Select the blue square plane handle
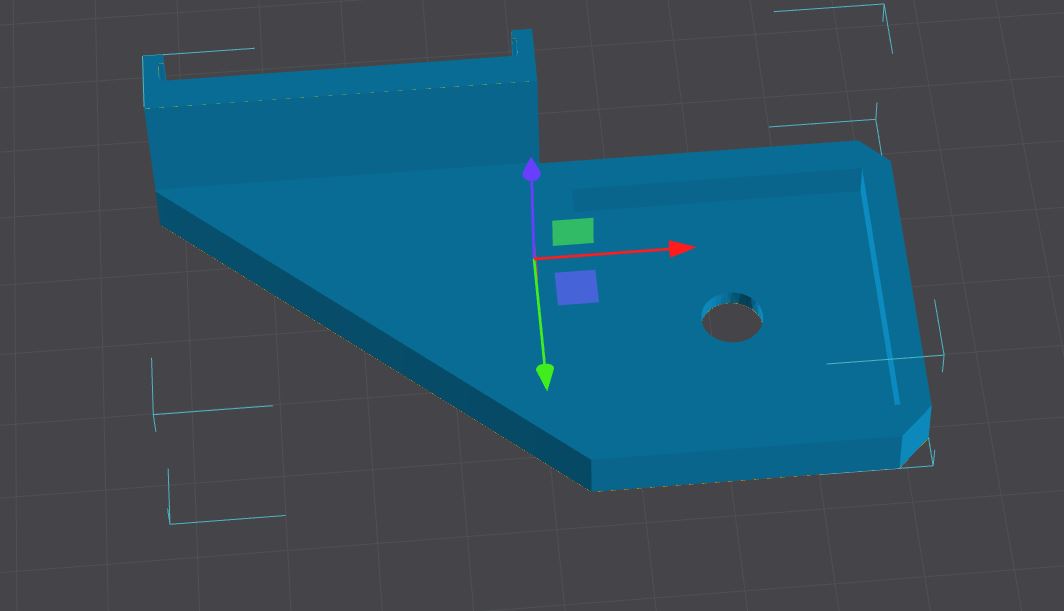This screenshot has width=1064, height=611. 576,287
